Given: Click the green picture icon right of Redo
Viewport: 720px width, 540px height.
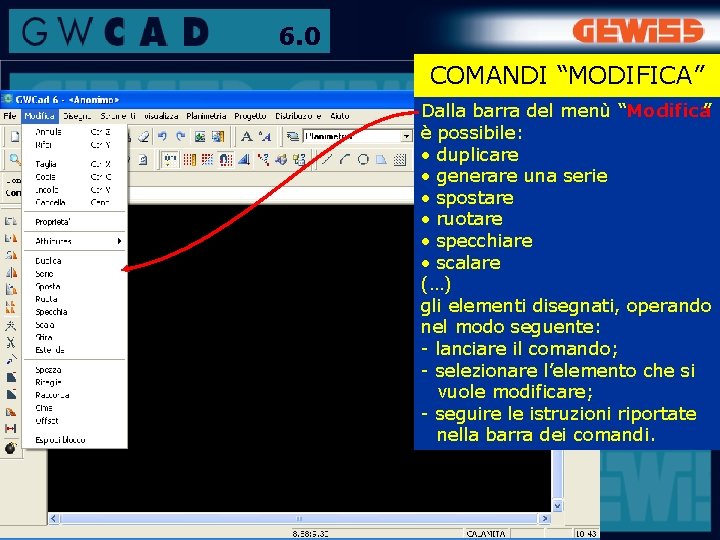Looking at the screenshot, I should (x=200, y=136).
